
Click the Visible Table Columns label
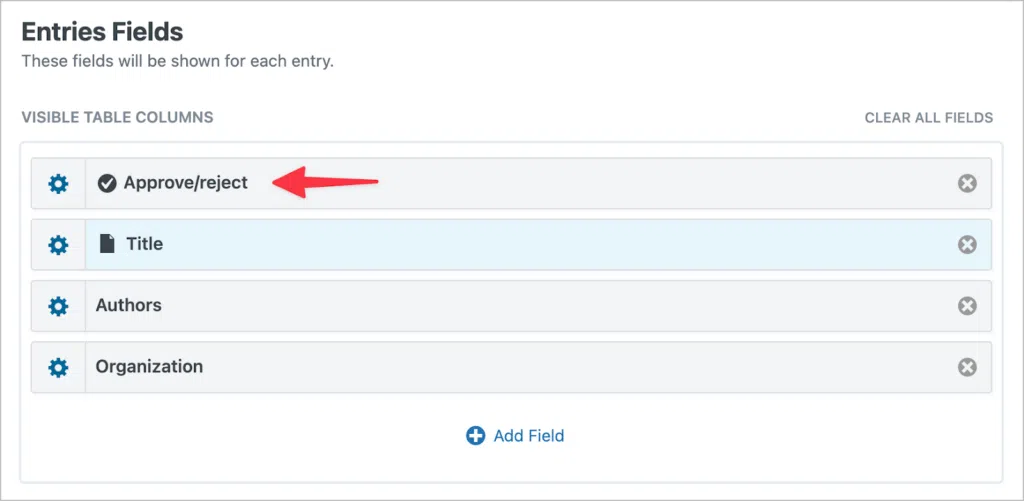(x=118, y=118)
